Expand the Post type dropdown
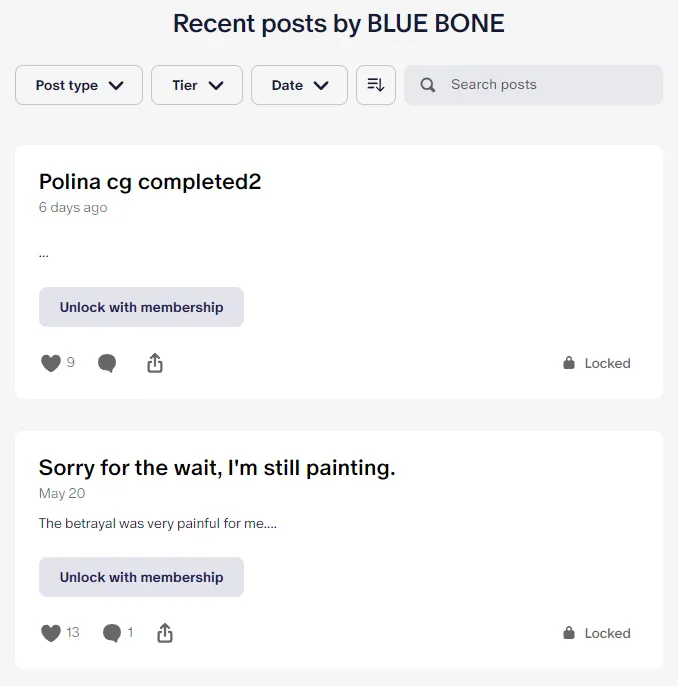 tap(79, 85)
